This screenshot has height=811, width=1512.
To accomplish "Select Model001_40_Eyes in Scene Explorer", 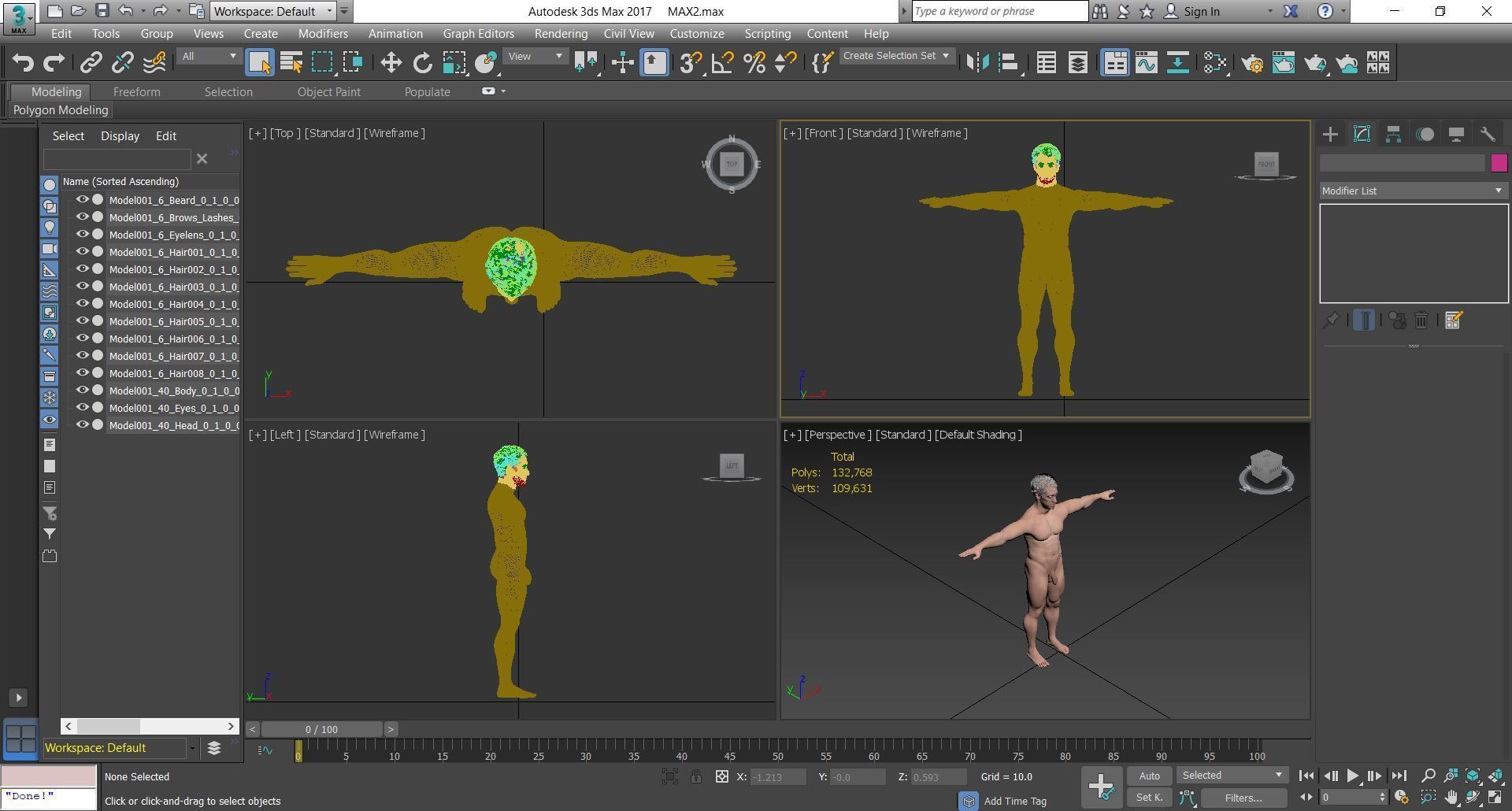I will point(173,408).
